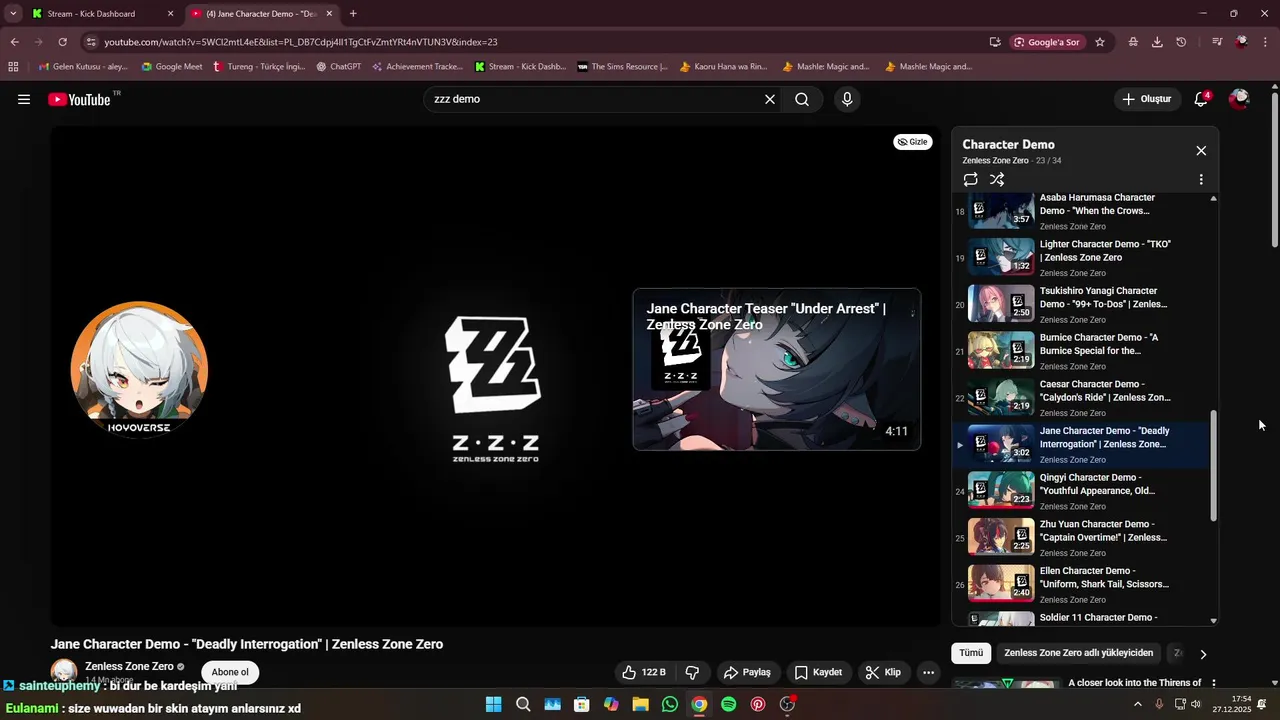This screenshot has height=720, width=1280.
Task: Open Spotify from the taskbar
Action: click(729, 705)
